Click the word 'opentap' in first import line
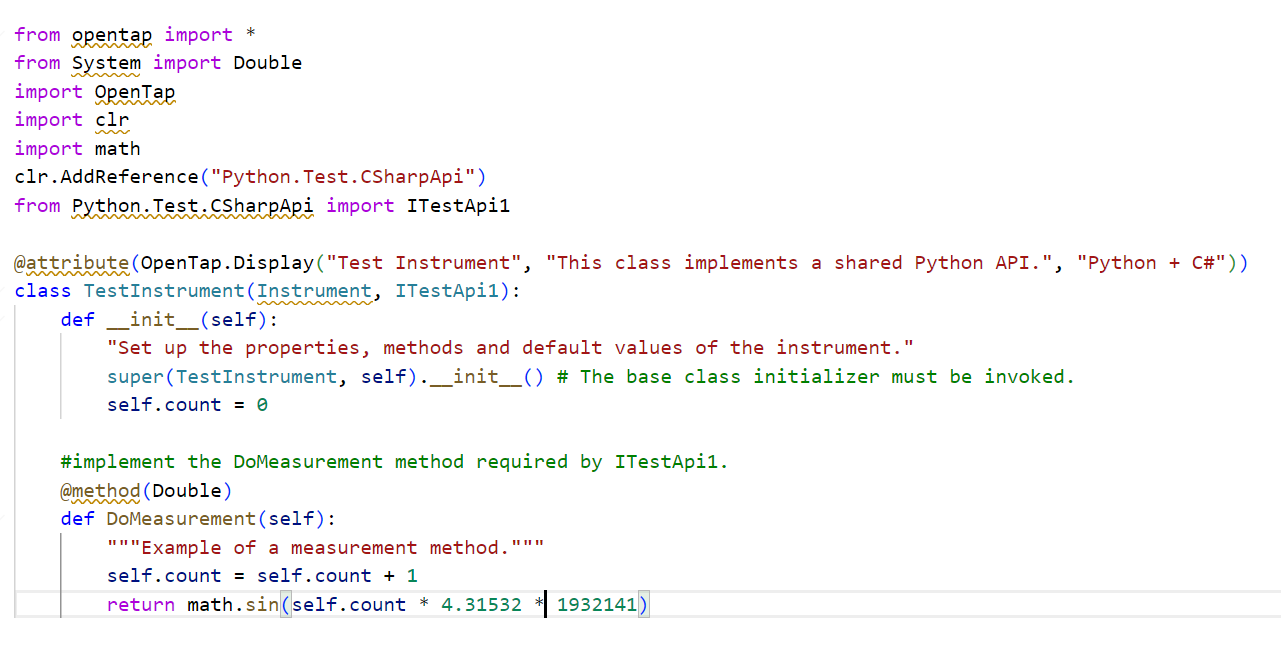 [112, 35]
